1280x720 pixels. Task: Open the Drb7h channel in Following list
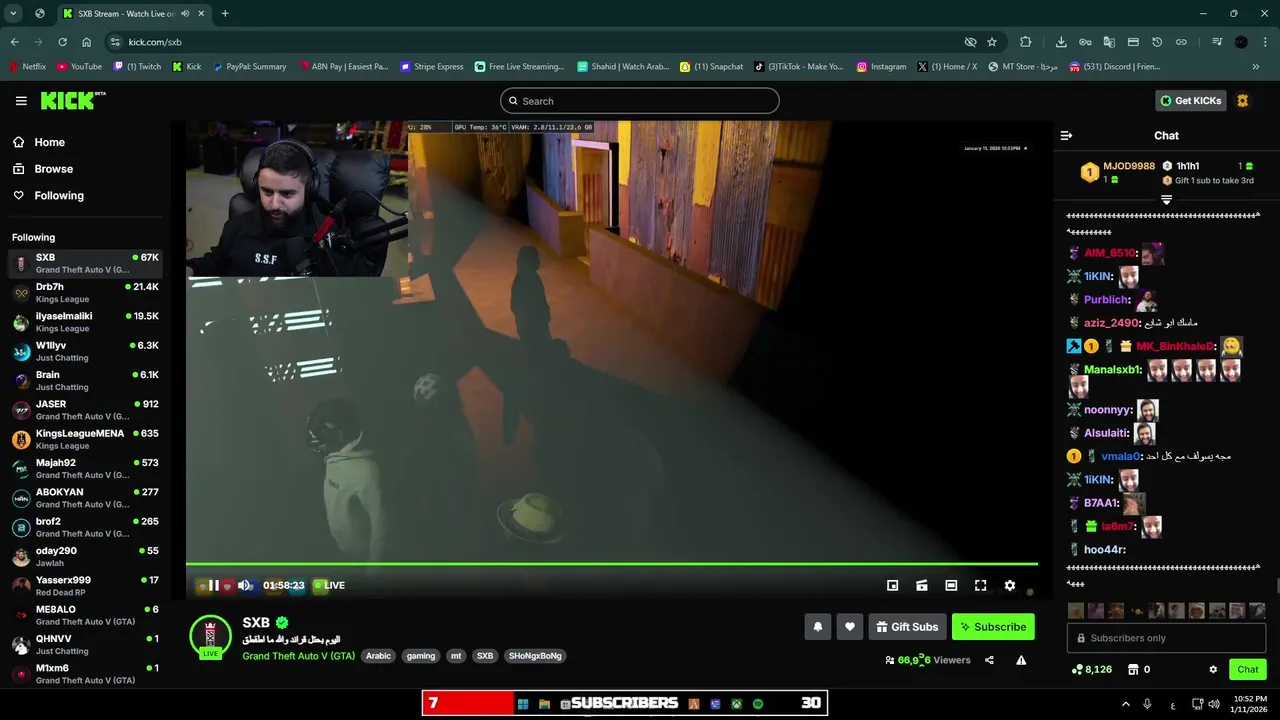tap(85, 293)
